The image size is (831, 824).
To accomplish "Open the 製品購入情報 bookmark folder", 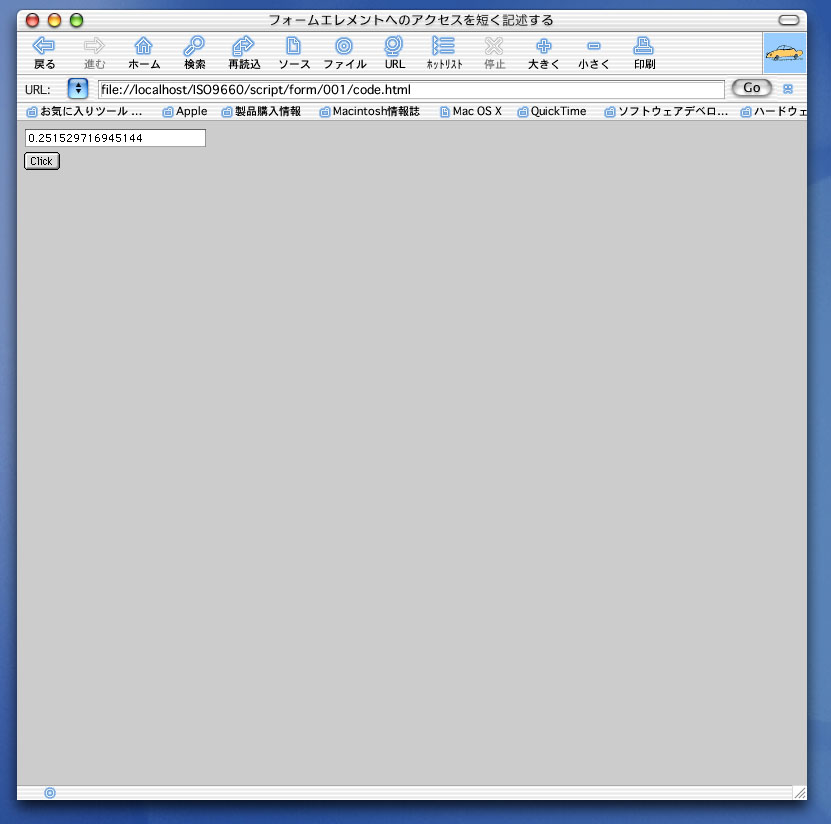I will pyautogui.click(x=261, y=111).
